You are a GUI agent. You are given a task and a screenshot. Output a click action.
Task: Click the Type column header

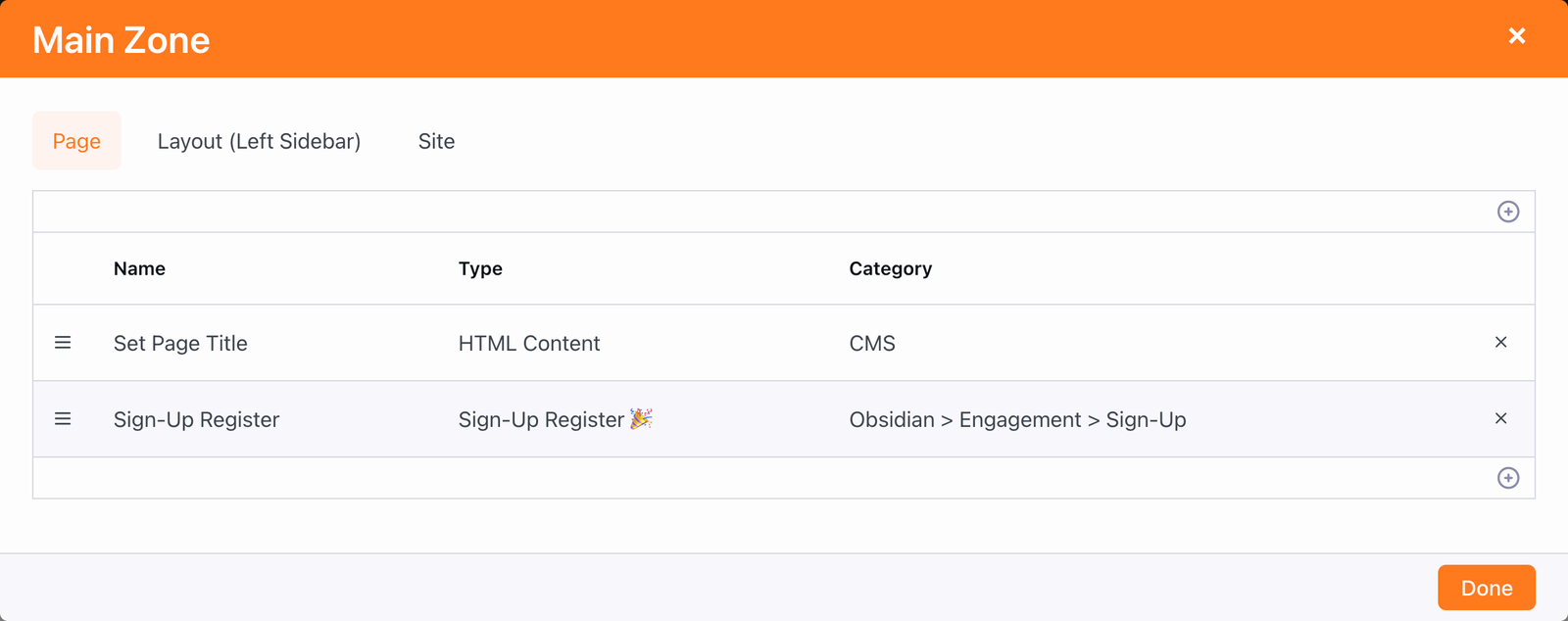[x=480, y=268]
